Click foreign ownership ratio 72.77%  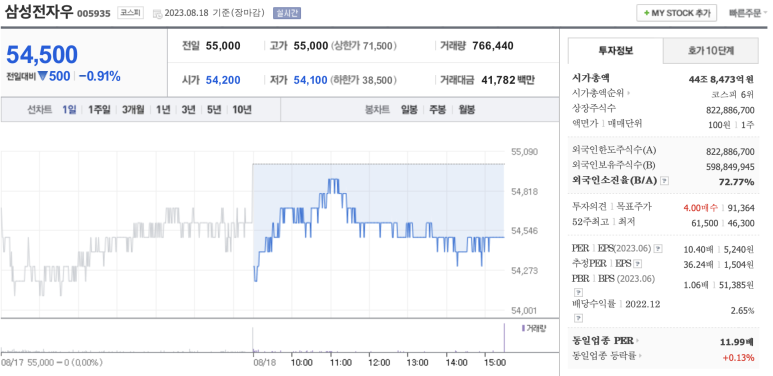point(737,182)
